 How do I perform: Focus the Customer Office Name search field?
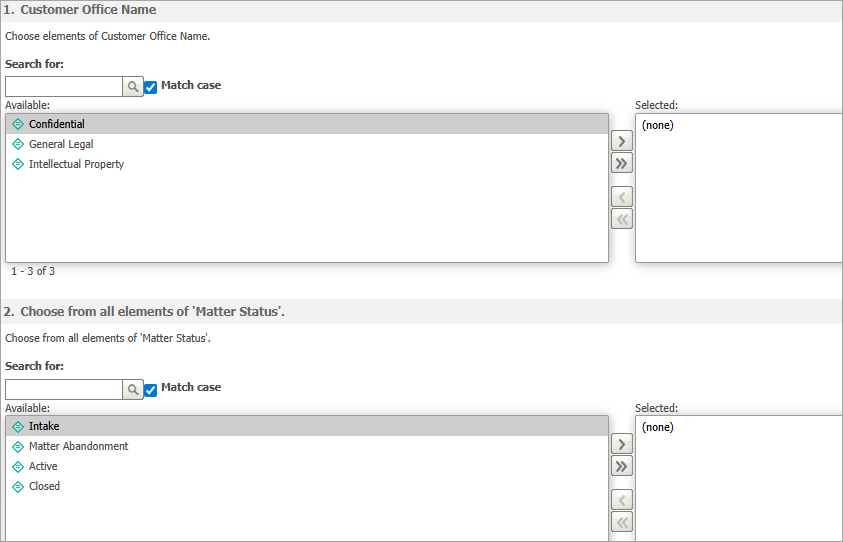[64, 87]
